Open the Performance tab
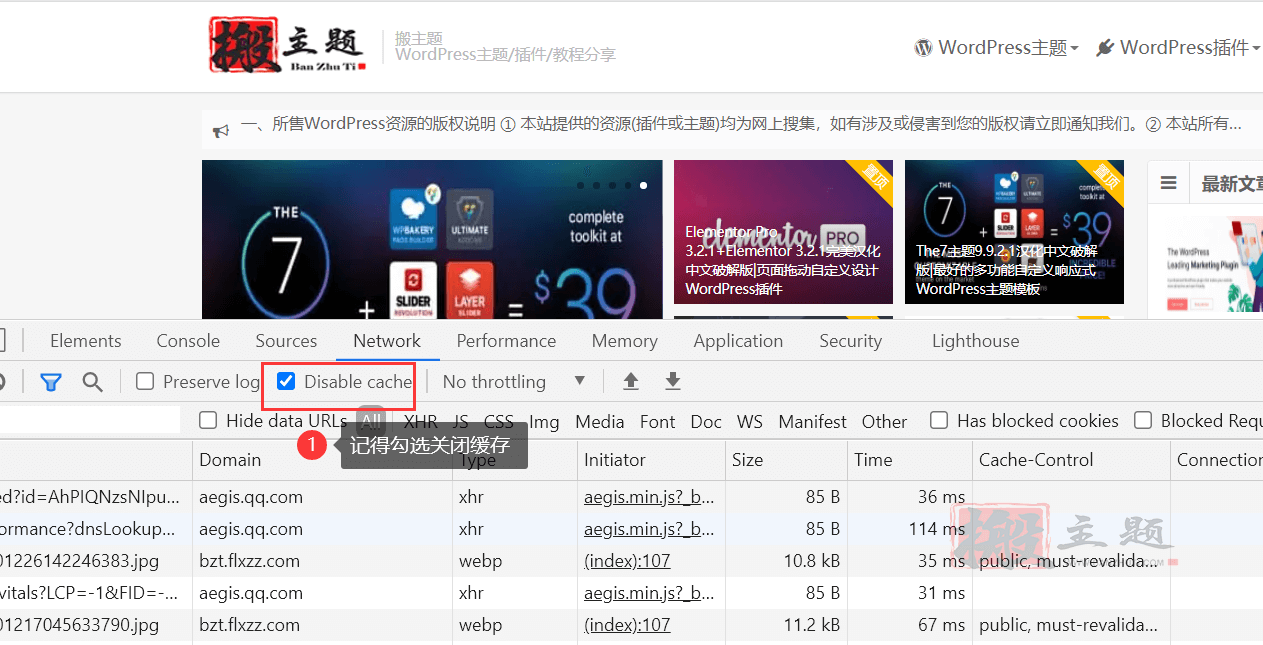Image resolution: width=1263 pixels, height=645 pixels. pos(506,341)
